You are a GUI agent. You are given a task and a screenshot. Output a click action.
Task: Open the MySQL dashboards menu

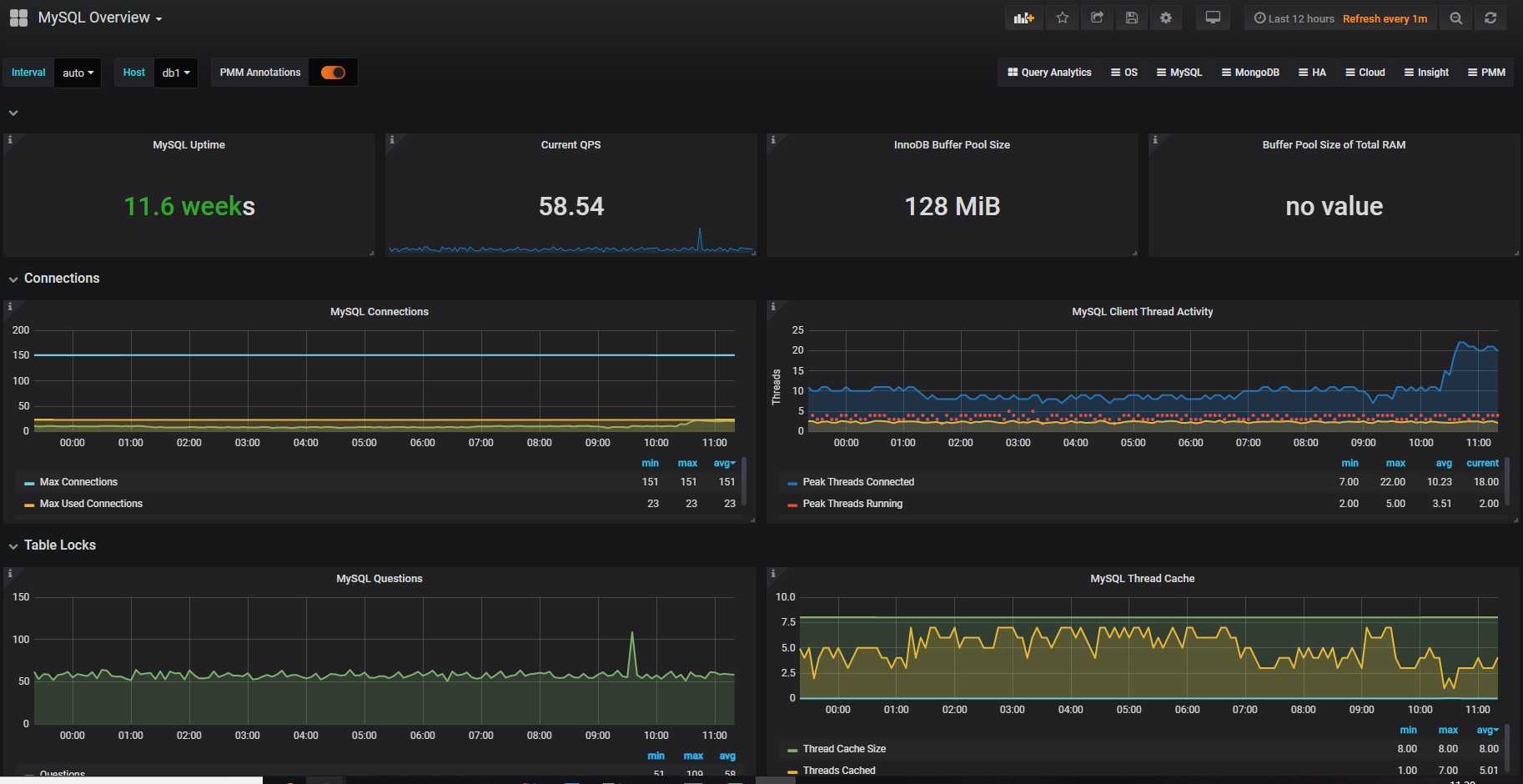tap(1179, 73)
